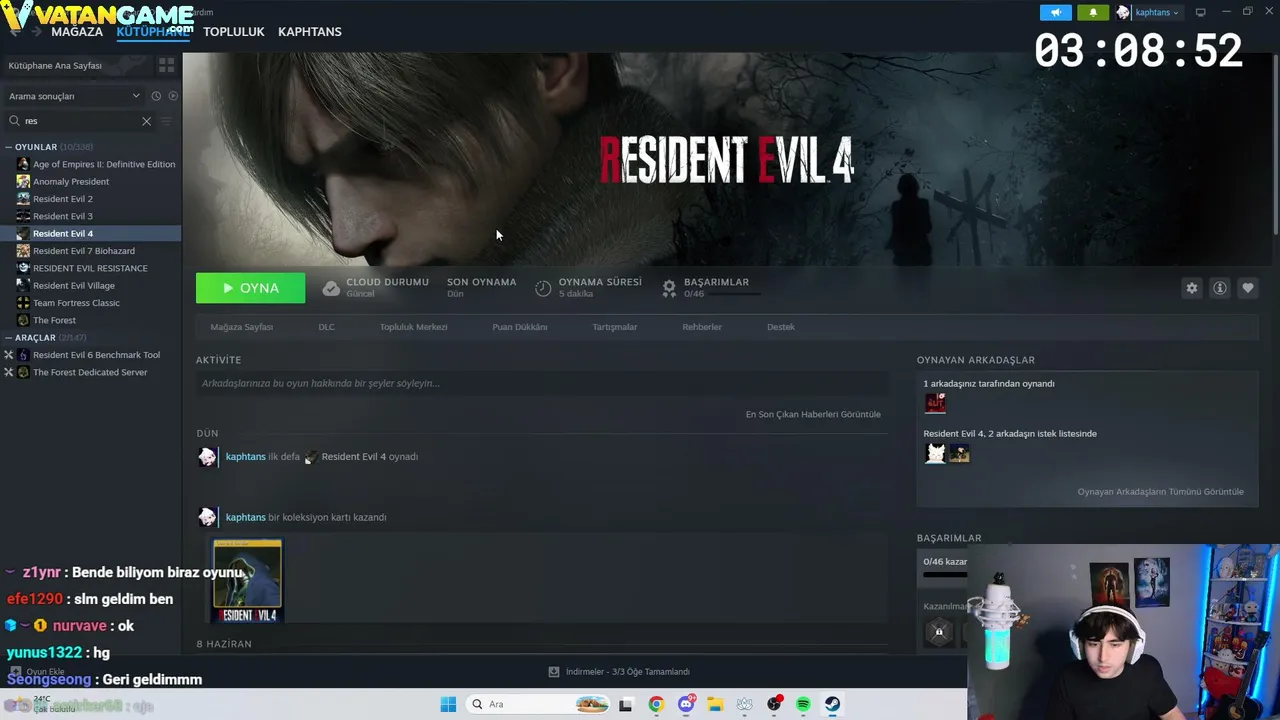Screen dimensions: 1280x720
Task: Open the Tartışmalar tab
Action: click(615, 327)
